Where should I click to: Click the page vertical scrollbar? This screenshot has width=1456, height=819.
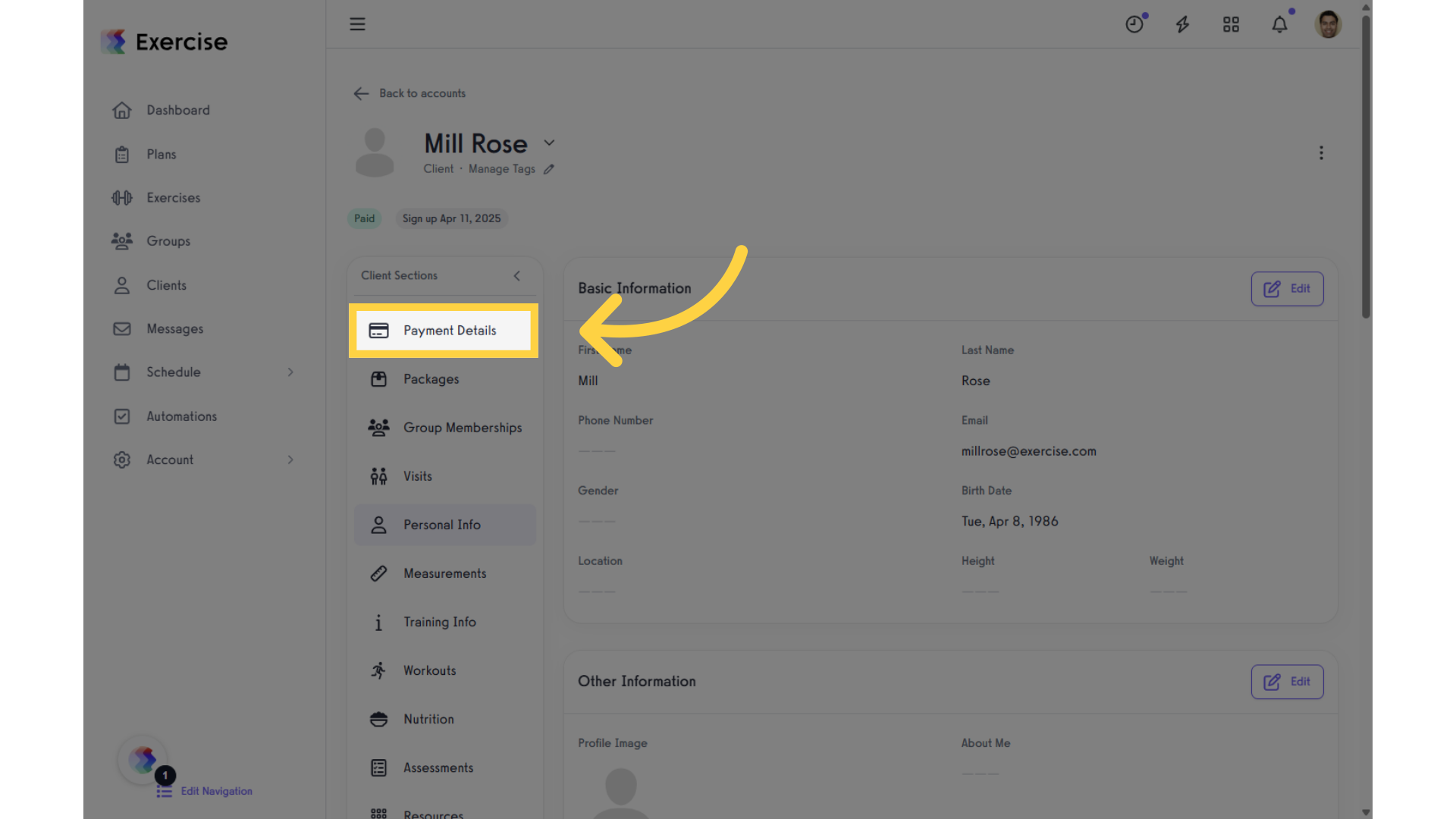(x=1366, y=167)
